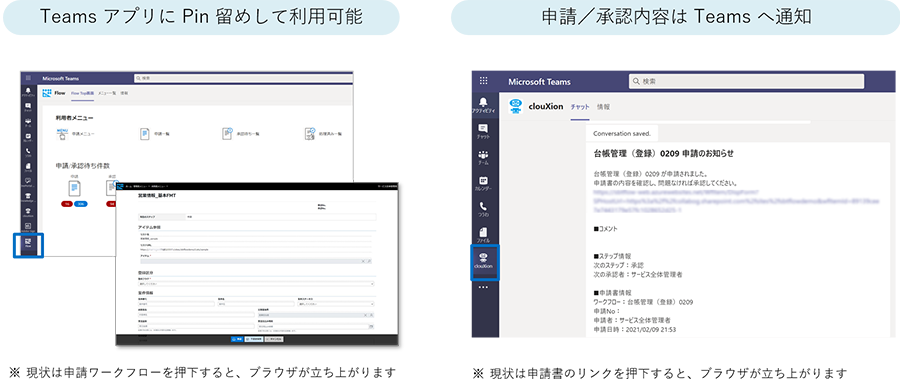This screenshot has height=385, width=900.
Task: Click blue count badge under 申請 icon
Action: click(81, 204)
